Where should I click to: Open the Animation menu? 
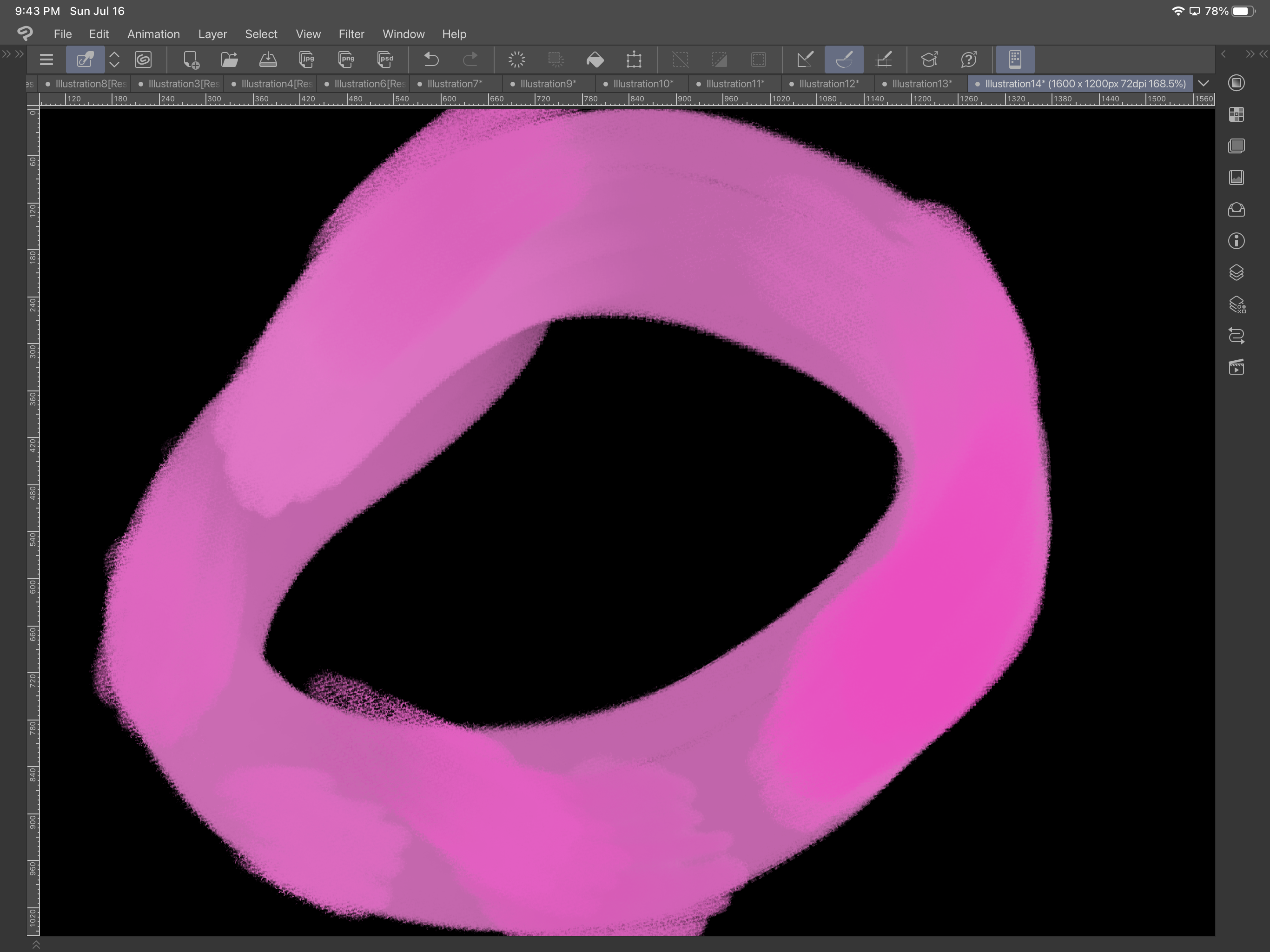153,34
